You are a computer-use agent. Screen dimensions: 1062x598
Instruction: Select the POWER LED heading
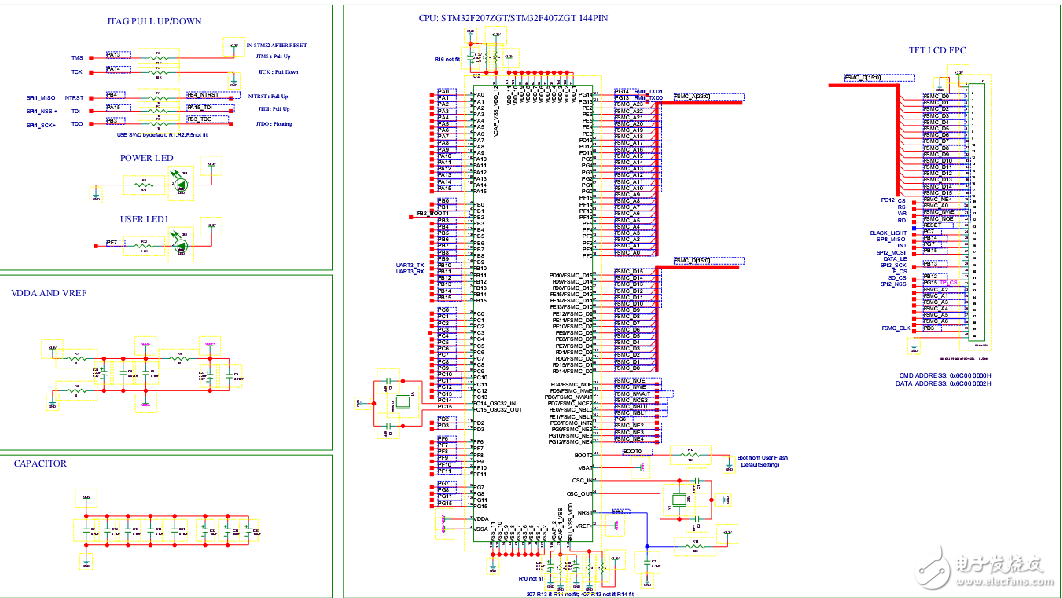[147, 158]
